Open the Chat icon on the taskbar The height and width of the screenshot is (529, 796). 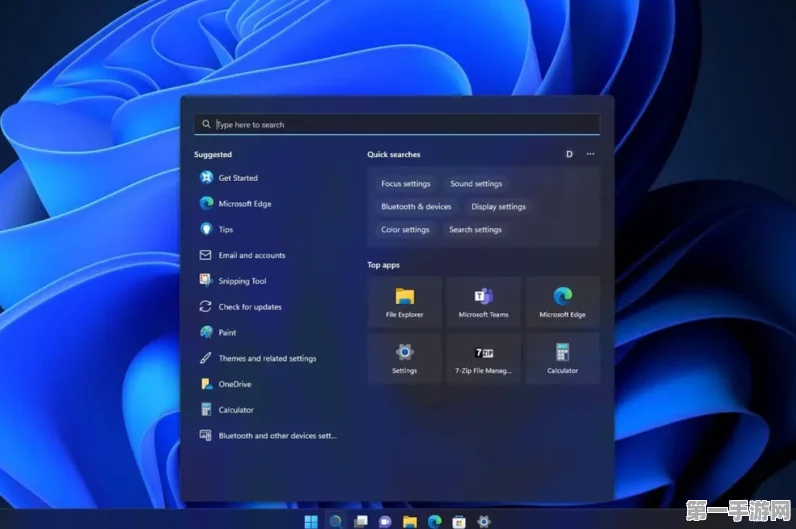click(x=385, y=521)
